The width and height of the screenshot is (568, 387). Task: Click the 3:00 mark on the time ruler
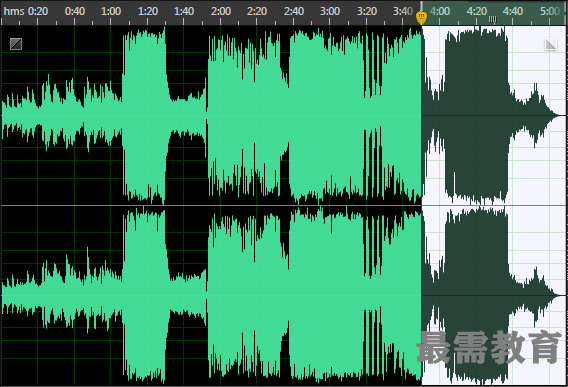tap(330, 11)
